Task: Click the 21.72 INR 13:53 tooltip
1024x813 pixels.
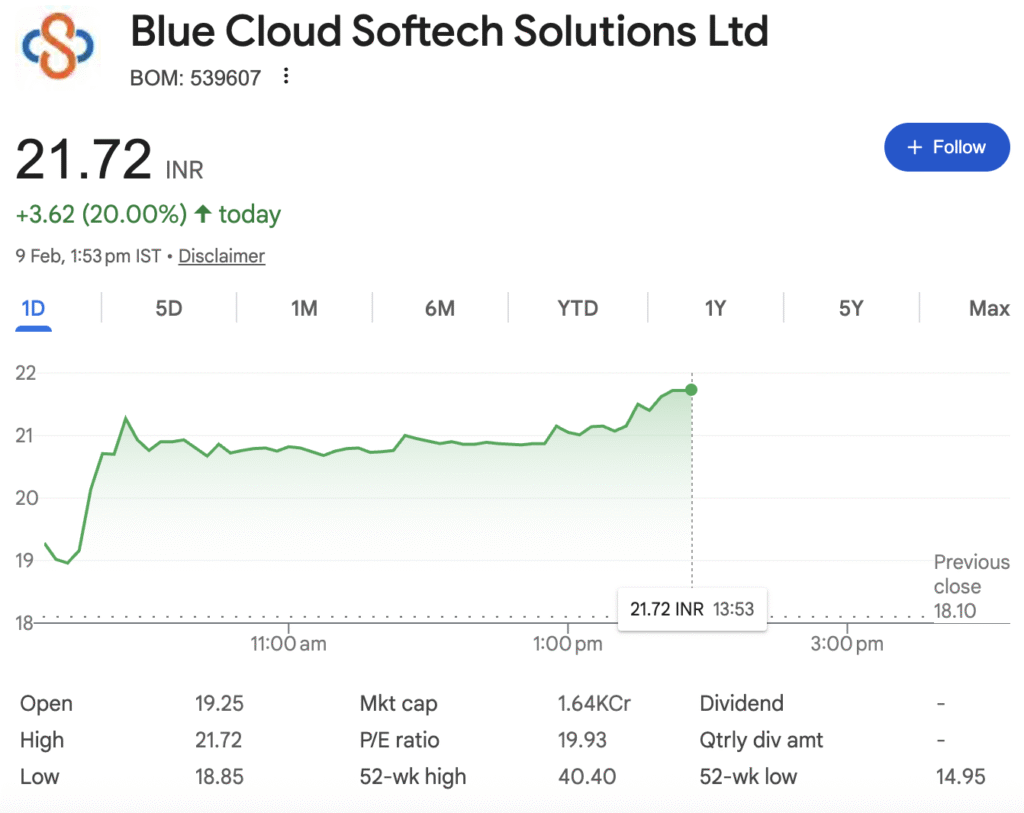Action: [x=691, y=609]
